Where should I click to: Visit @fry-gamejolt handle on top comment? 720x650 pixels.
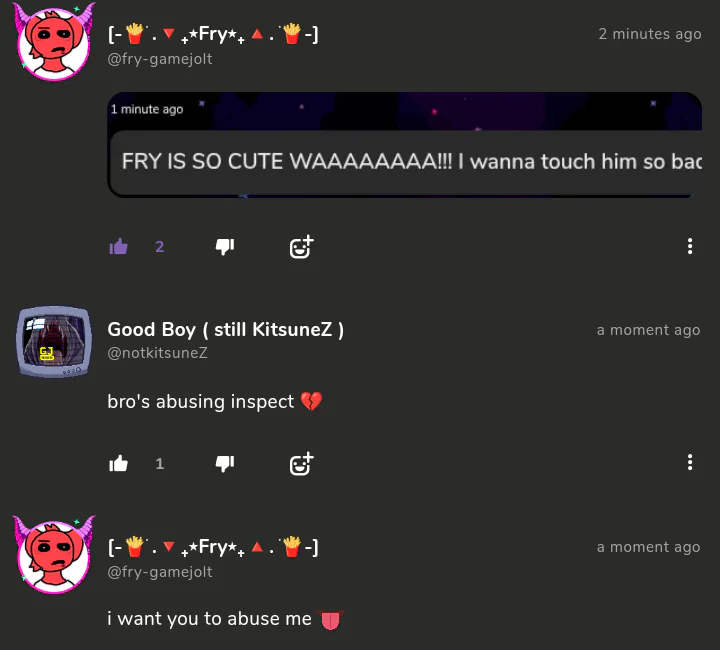[x=160, y=59]
